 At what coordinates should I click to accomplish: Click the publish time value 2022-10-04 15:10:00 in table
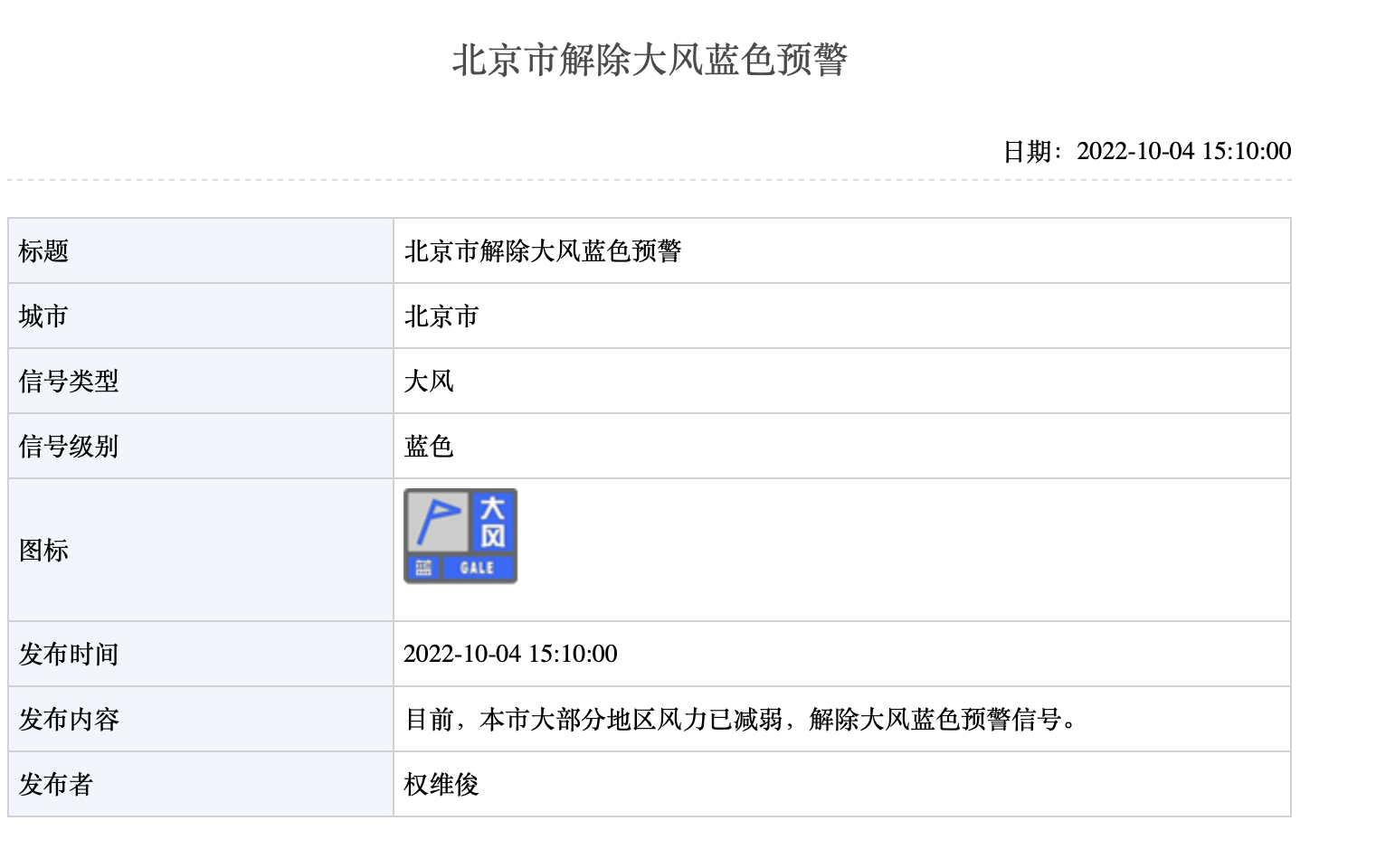(x=510, y=655)
